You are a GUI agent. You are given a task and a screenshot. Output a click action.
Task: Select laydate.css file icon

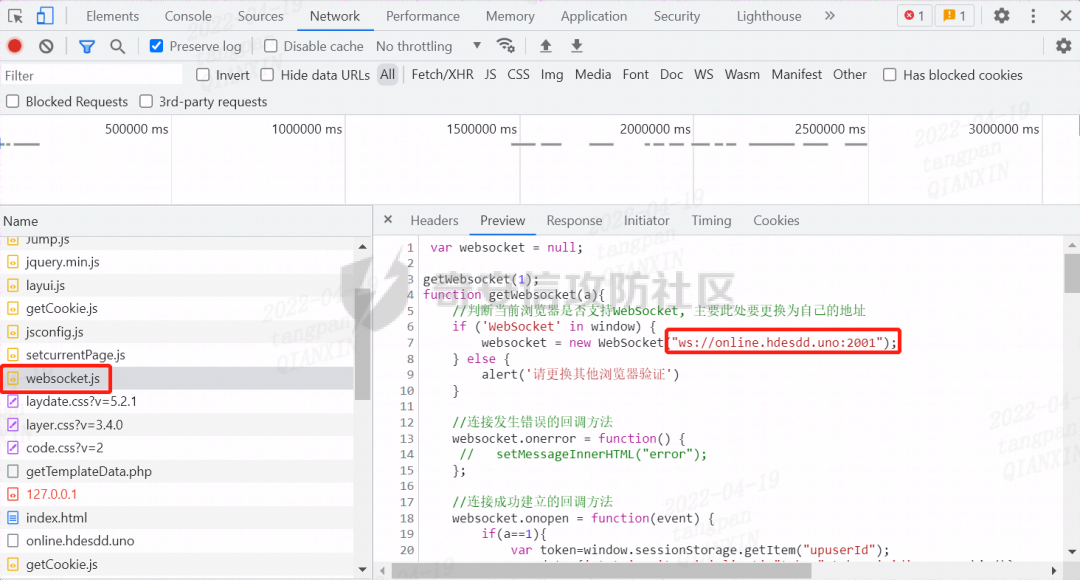[12, 402]
